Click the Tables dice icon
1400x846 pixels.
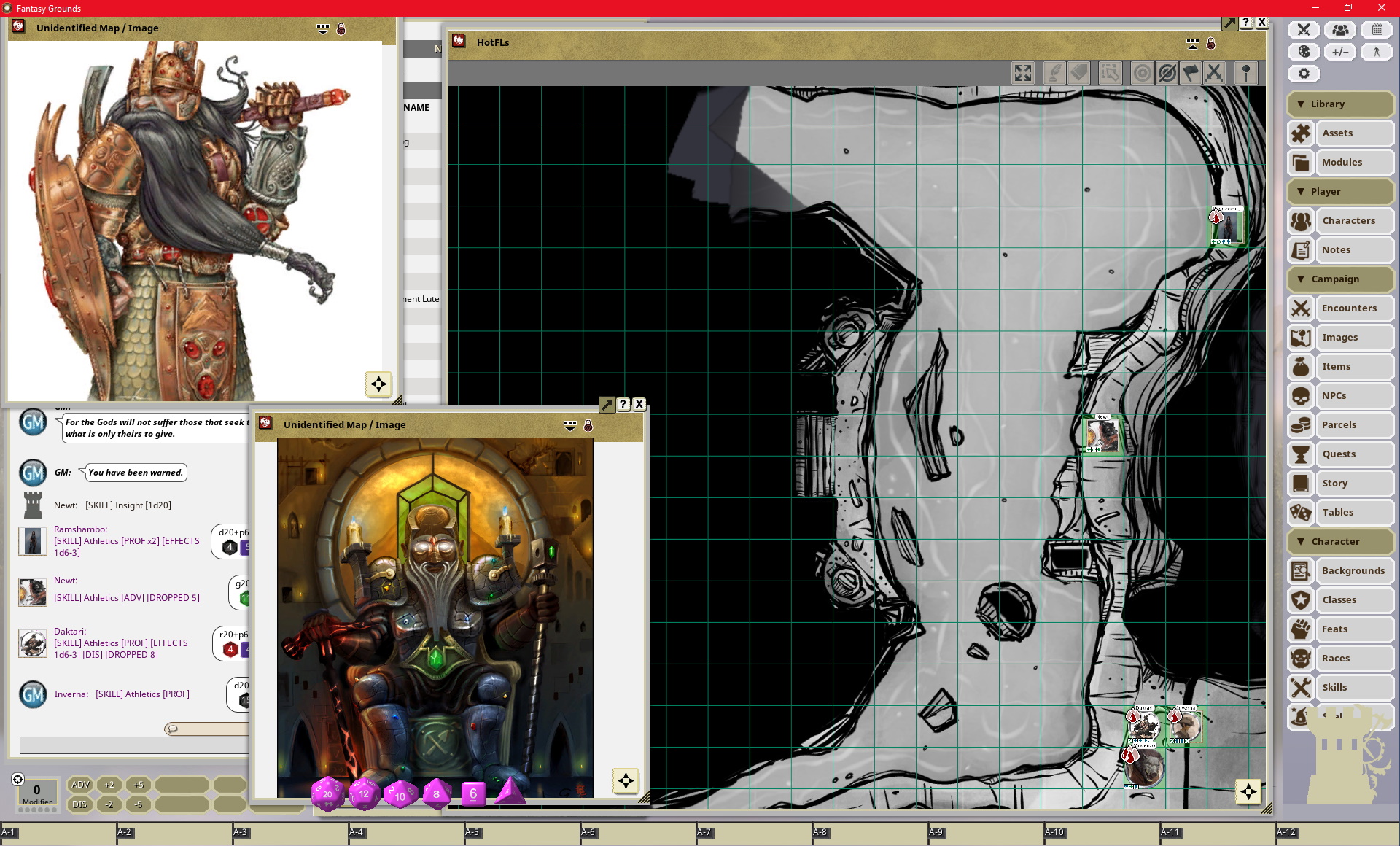tap(1301, 512)
